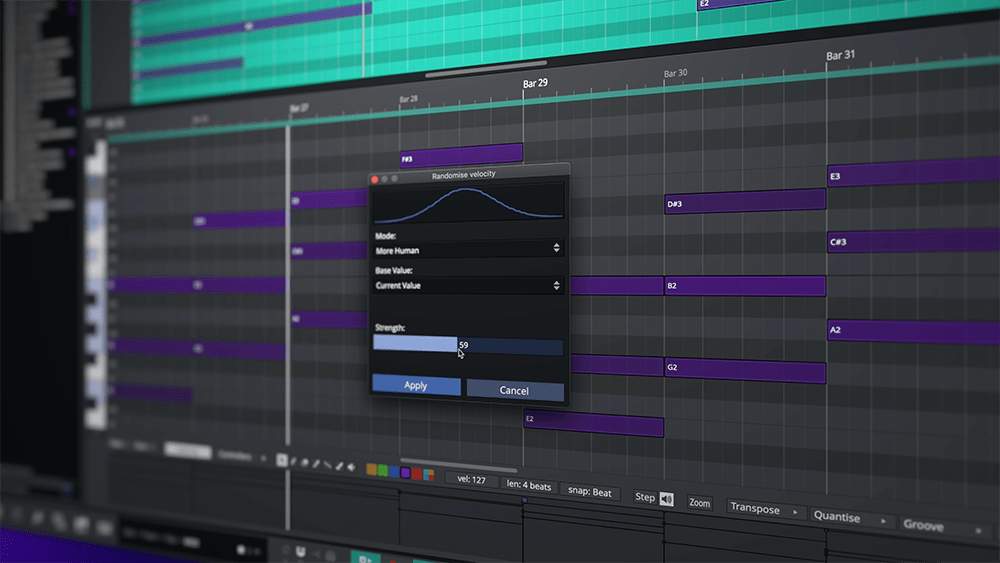Screen dimensions: 1000x563
Task: Expand the Transpose menu
Action: (766, 509)
